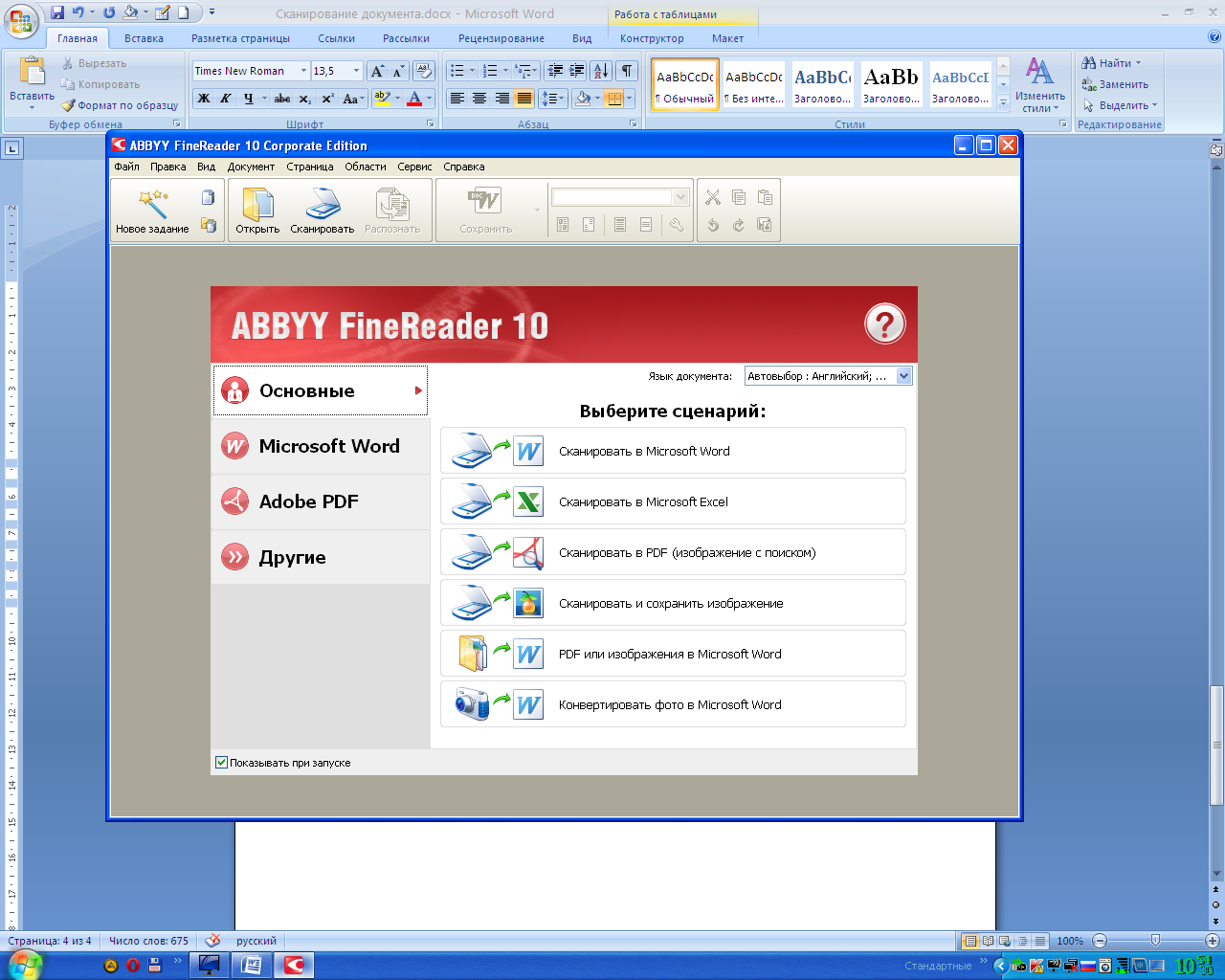
Task: Open the Выделить dropdown in Word
Action: click(1154, 105)
